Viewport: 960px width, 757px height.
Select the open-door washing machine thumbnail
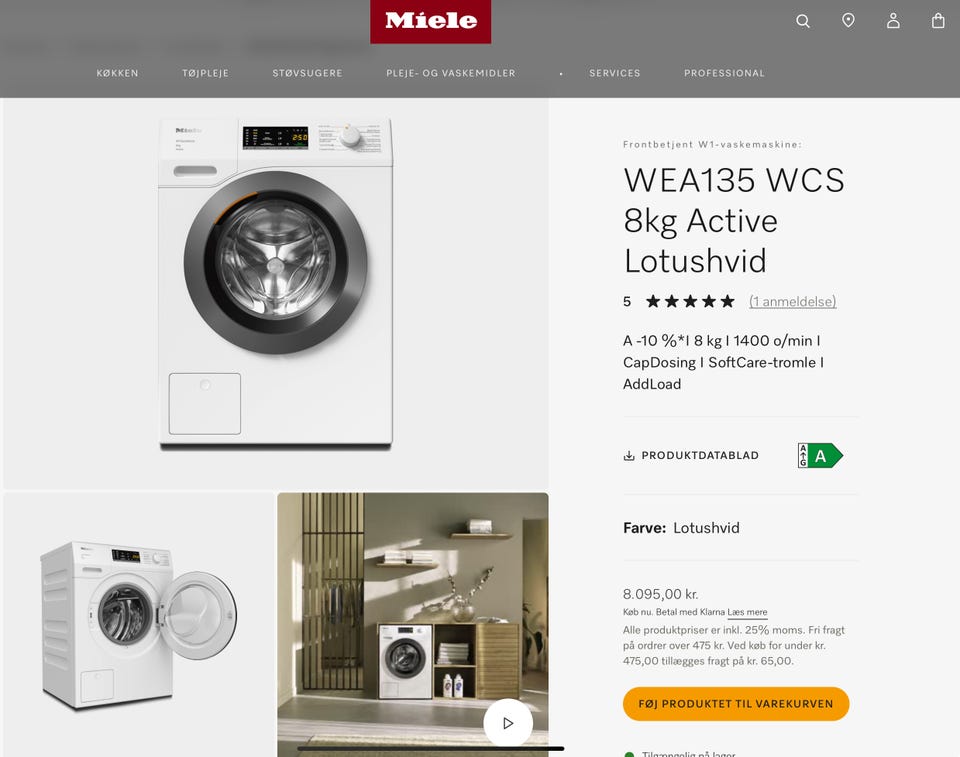coord(139,625)
